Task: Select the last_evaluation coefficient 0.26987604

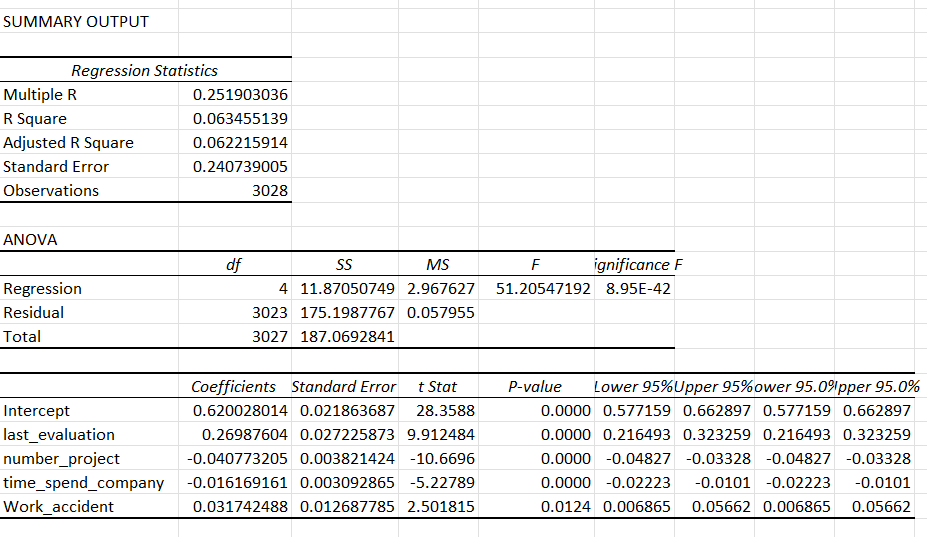Action: [x=245, y=435]
